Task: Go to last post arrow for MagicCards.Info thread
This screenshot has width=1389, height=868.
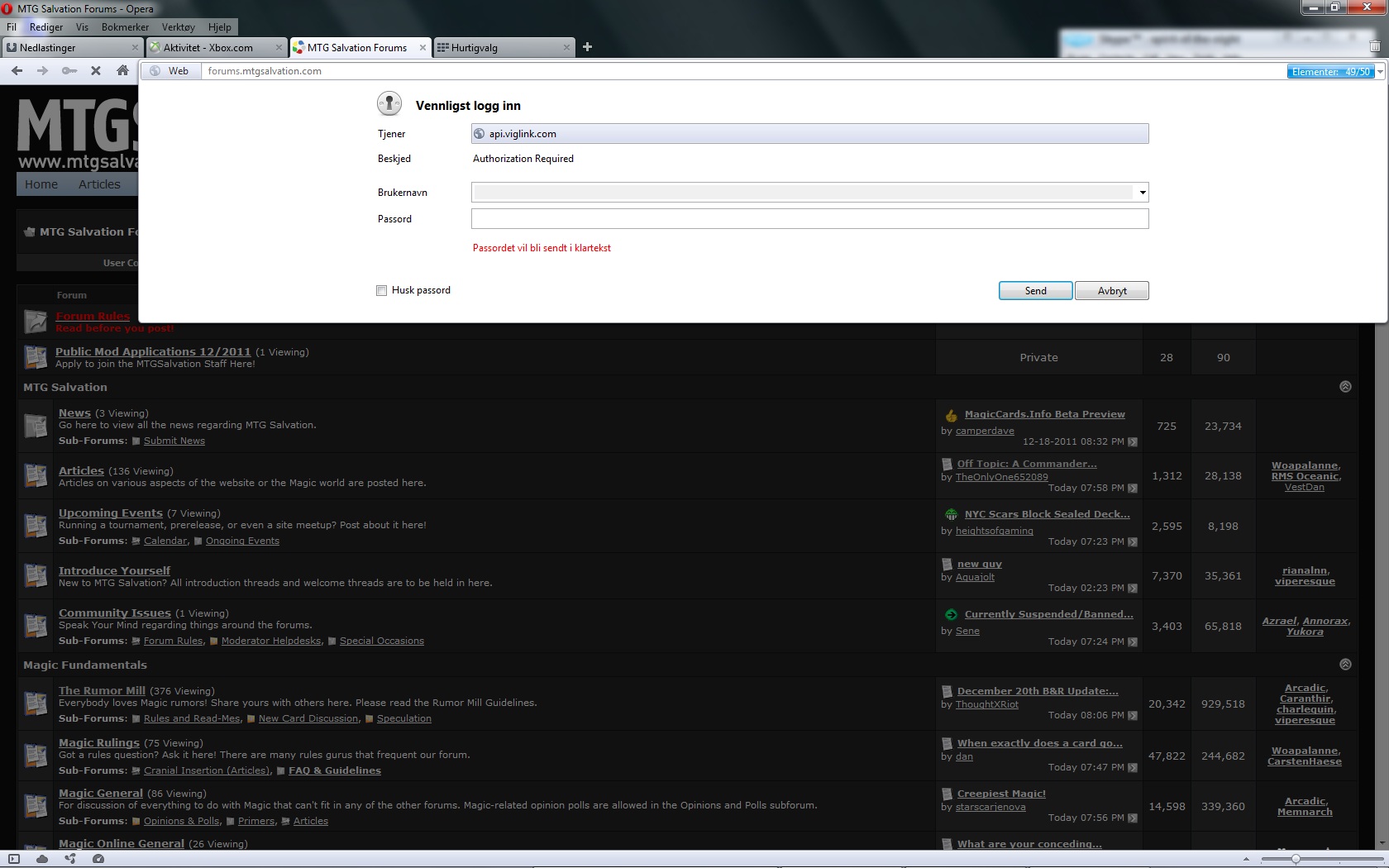Action: coord(1133,442)
